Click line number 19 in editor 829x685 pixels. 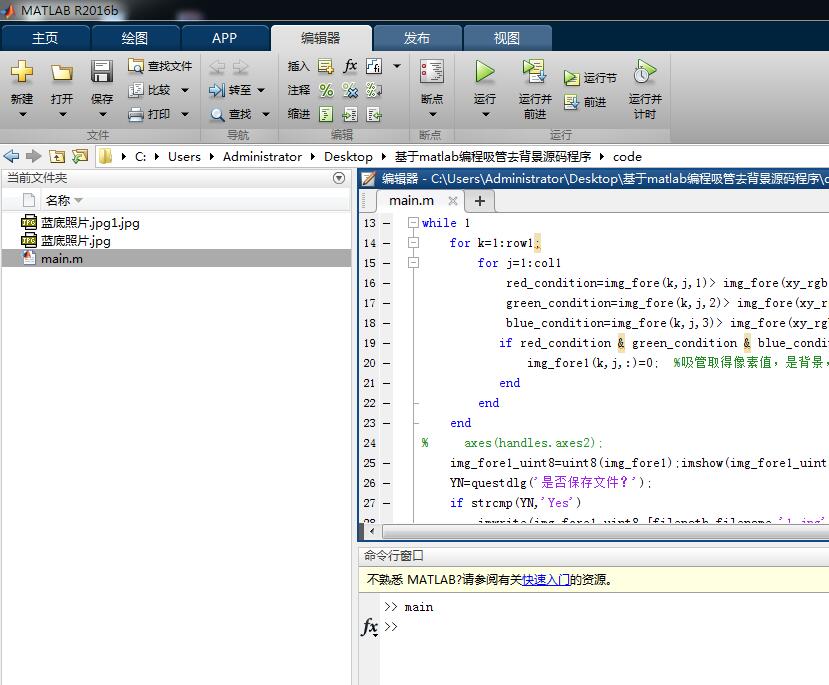click(370, 343)
